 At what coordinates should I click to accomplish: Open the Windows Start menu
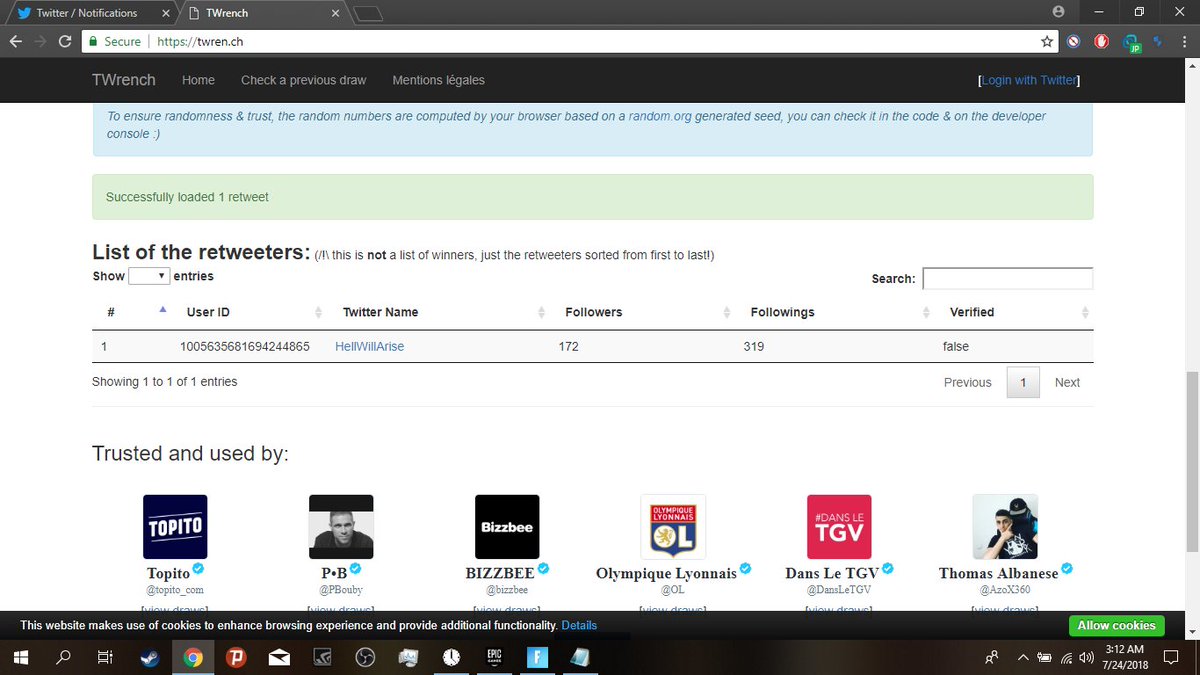click(x=22, y=657)
